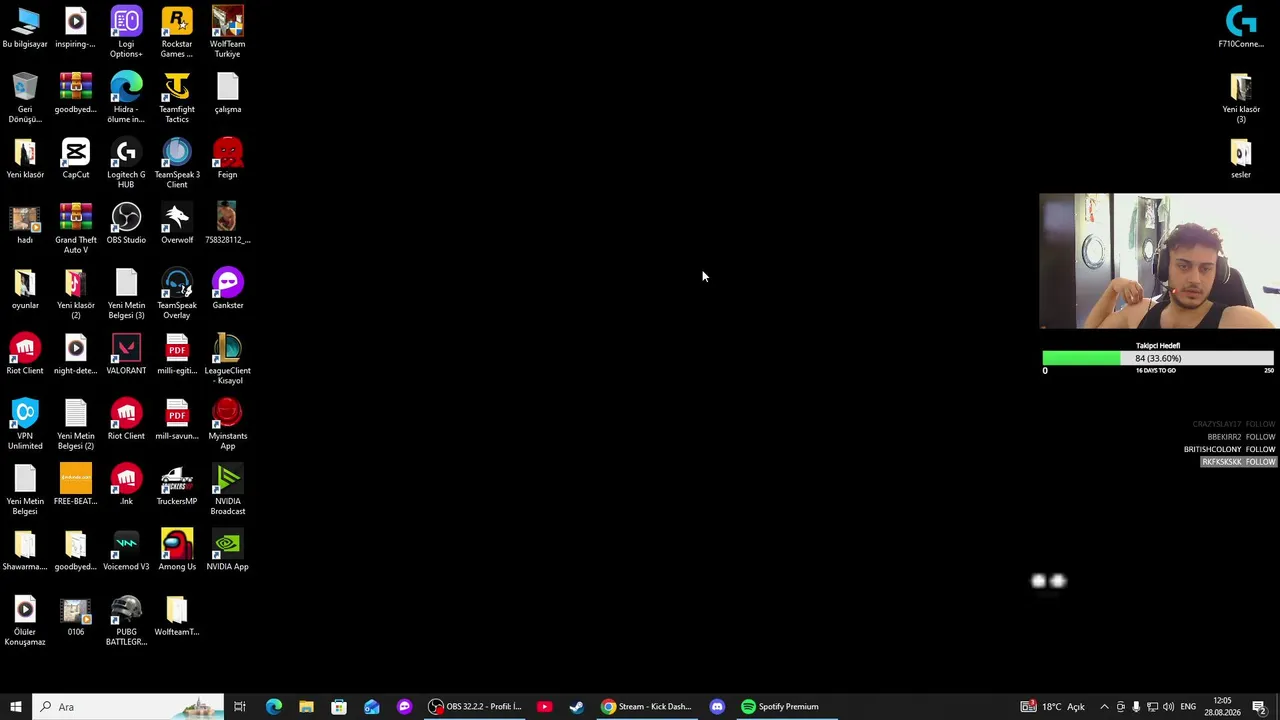Select the oyunlar folder
Image resolution: width=1280 pixels, height=720 pixels.
[25, 290]
